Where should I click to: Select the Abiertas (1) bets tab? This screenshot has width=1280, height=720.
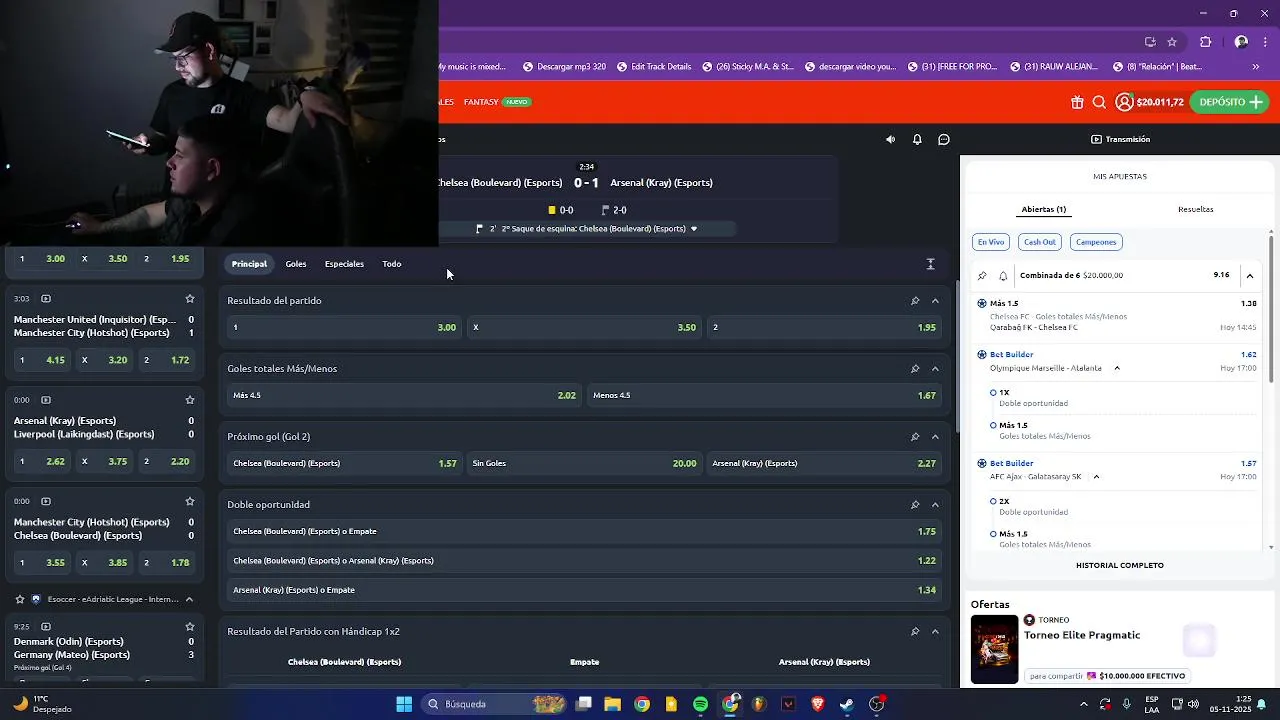pos(1044,209)
